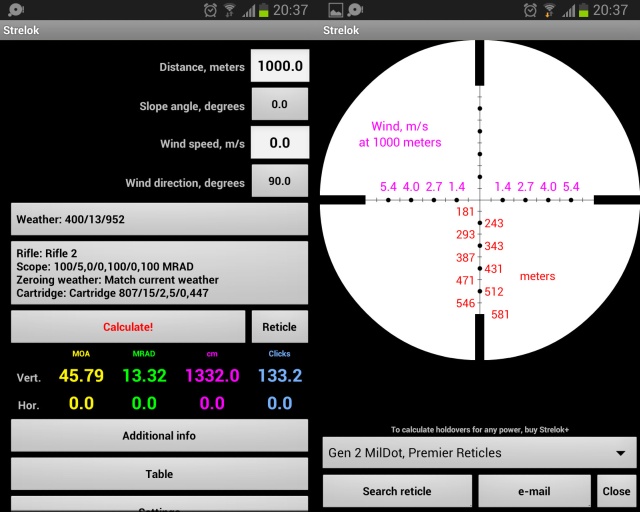Tap the Strelok notification icon on the left screen
Image resolution: width=640 pixels, height=512 pixels.
pos(16,10)
